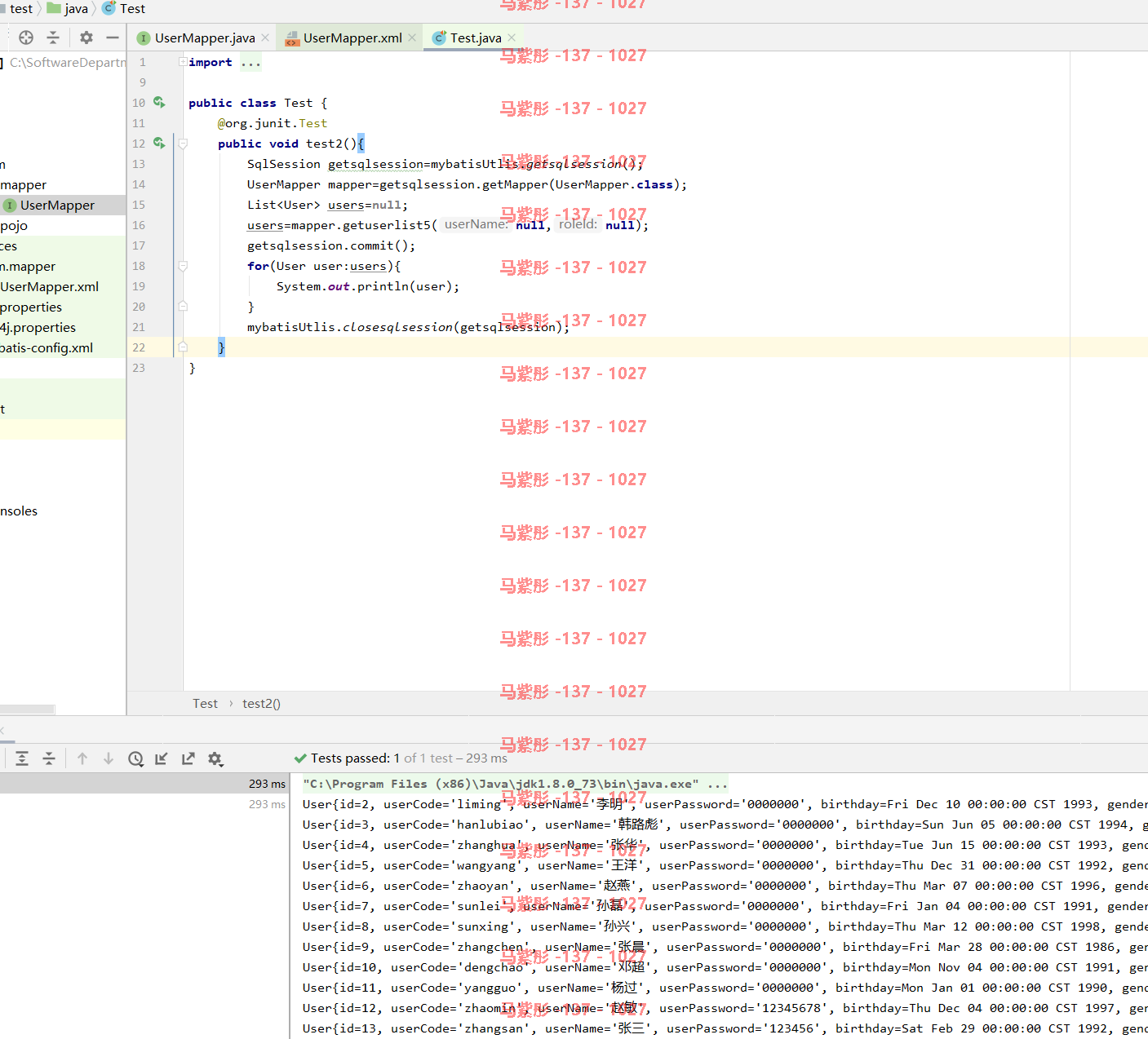Click the @org.junit.Test annotation
The width and height of the screenshot is (1148, 1039).
tap(273, 123)
